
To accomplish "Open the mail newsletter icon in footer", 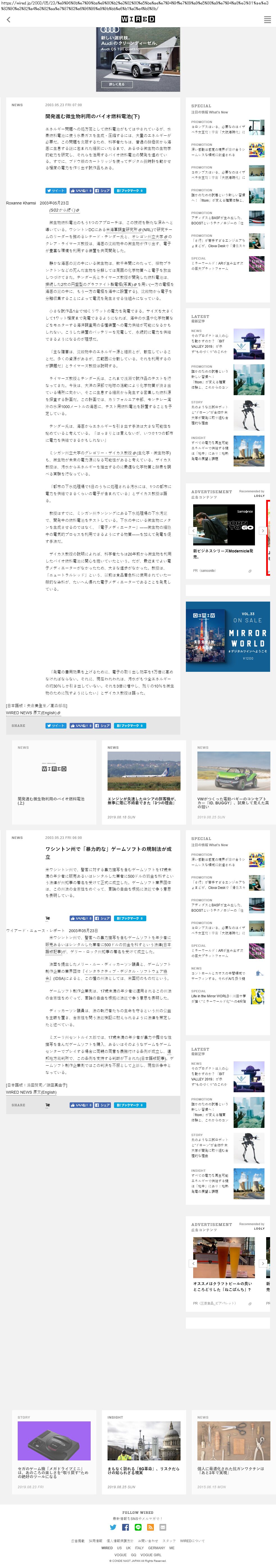I will coord(163,1527).
